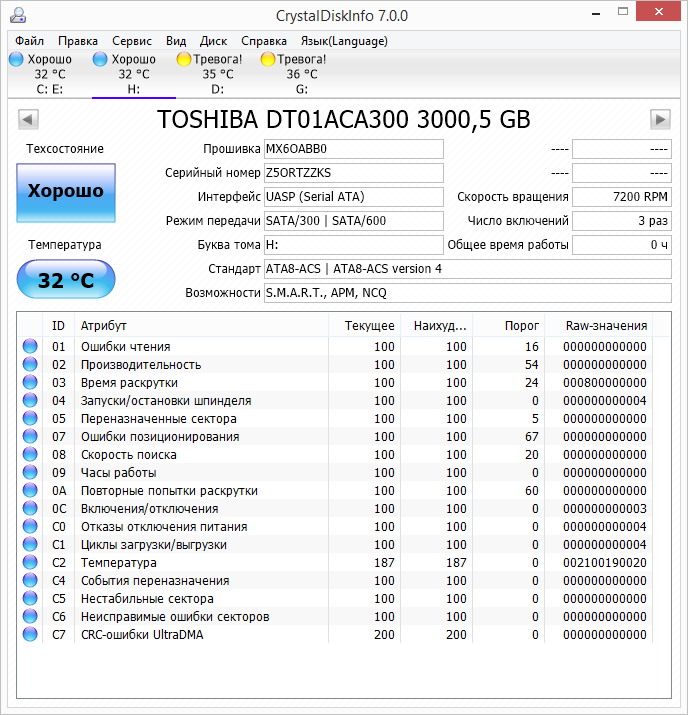Click the status orb for attribute 02
Image resolution: width=688 pixels, height=715 pixels.
(30, 364)
